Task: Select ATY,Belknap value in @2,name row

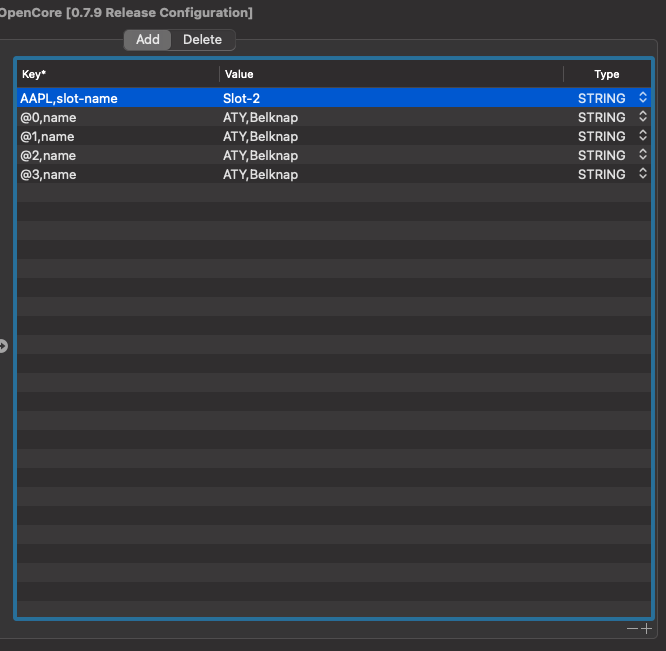Action: pos(392,155)
